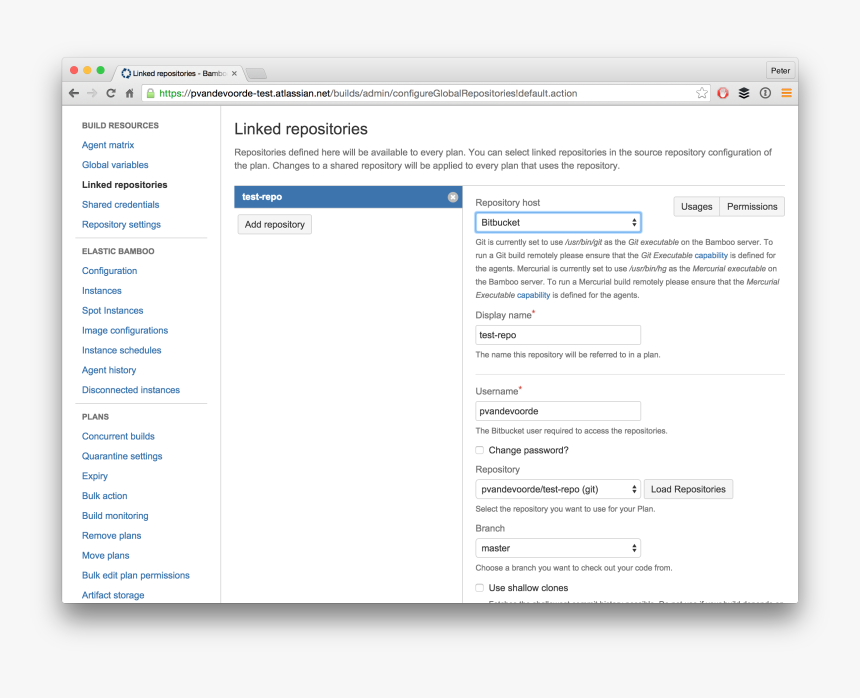Tick the Change password checkbox
Viewport: 860px width, 698px height.
point(479,450)
